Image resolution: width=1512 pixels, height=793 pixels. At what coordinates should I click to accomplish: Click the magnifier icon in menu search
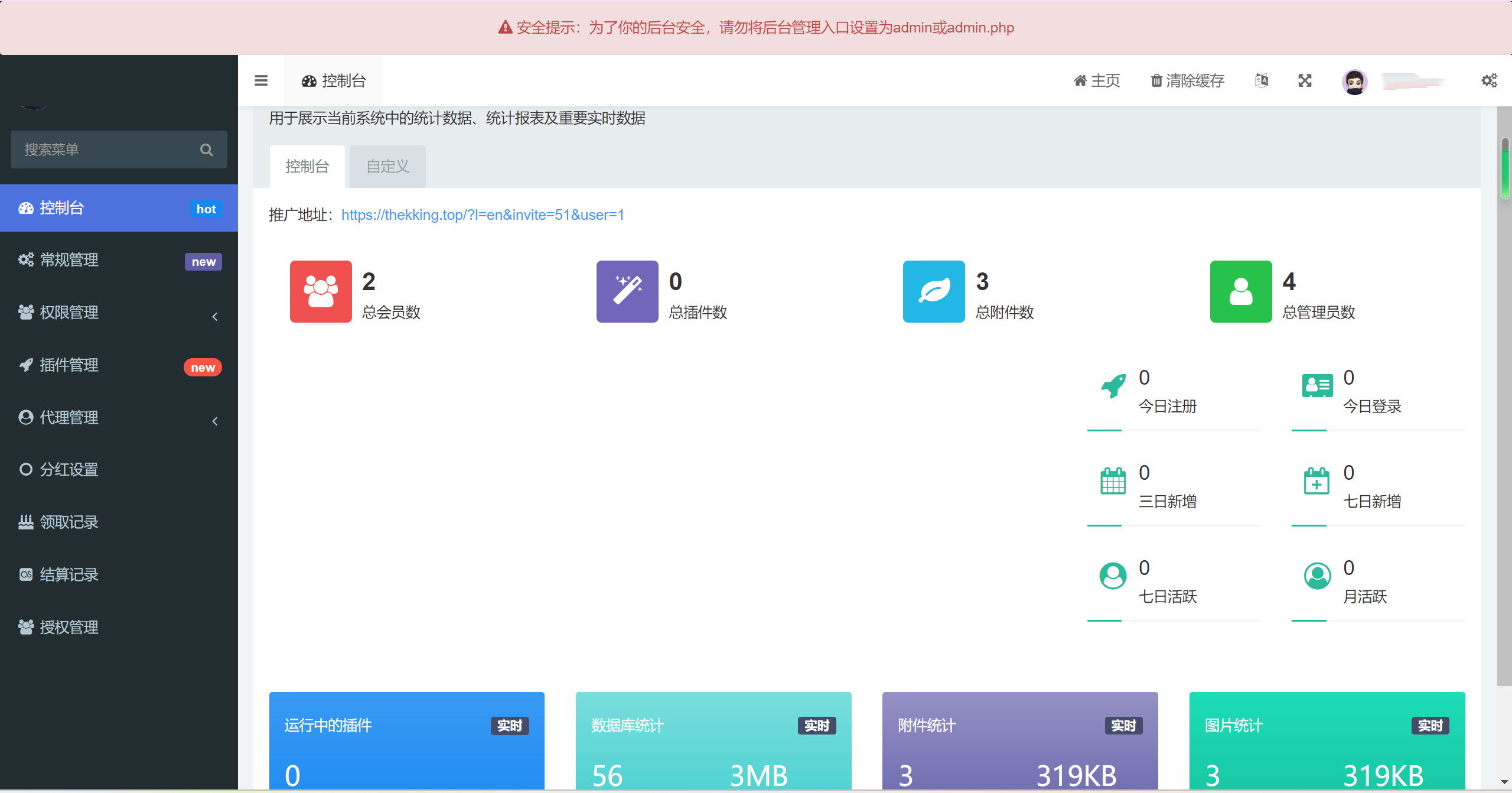[206, 149]
